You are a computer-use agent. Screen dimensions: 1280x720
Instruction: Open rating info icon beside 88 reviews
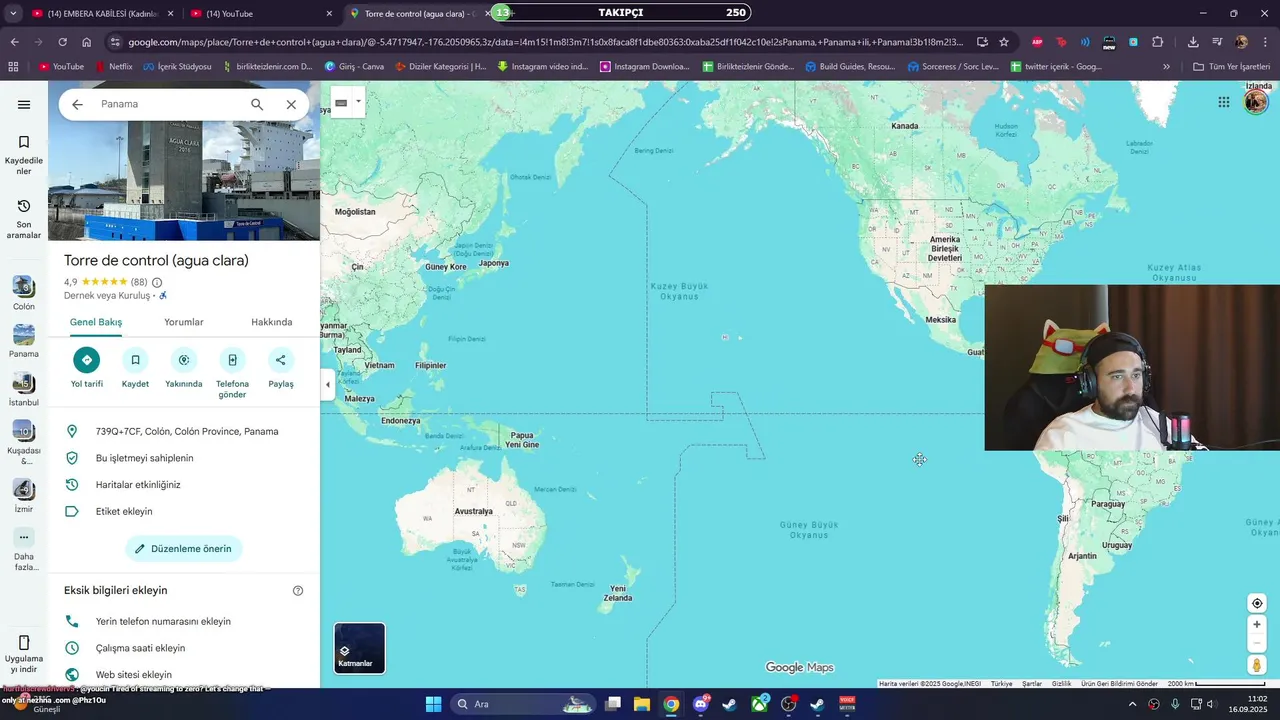[x=157, y=283]
